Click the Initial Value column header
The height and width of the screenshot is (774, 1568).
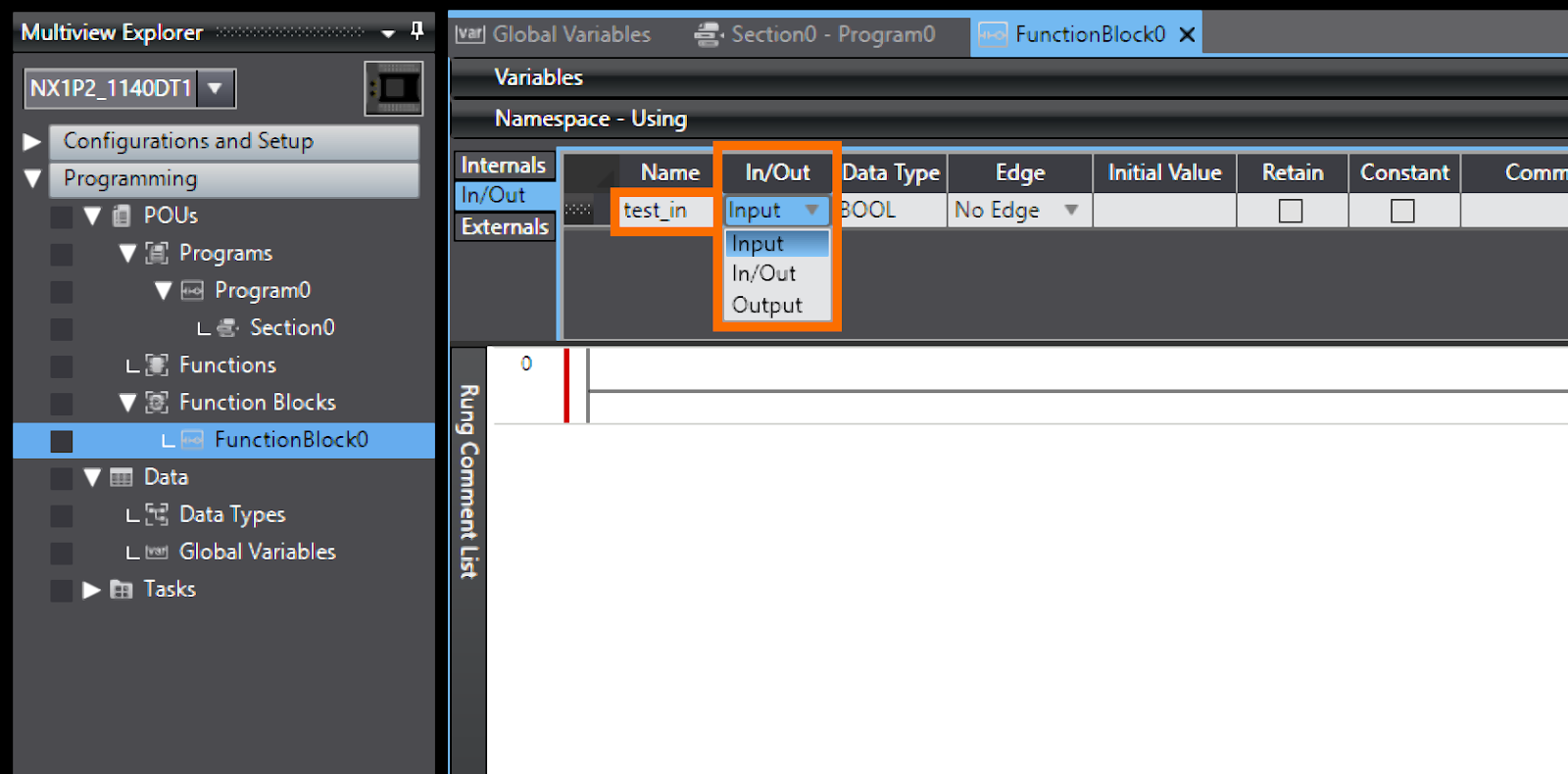[x=1164, y=172]
